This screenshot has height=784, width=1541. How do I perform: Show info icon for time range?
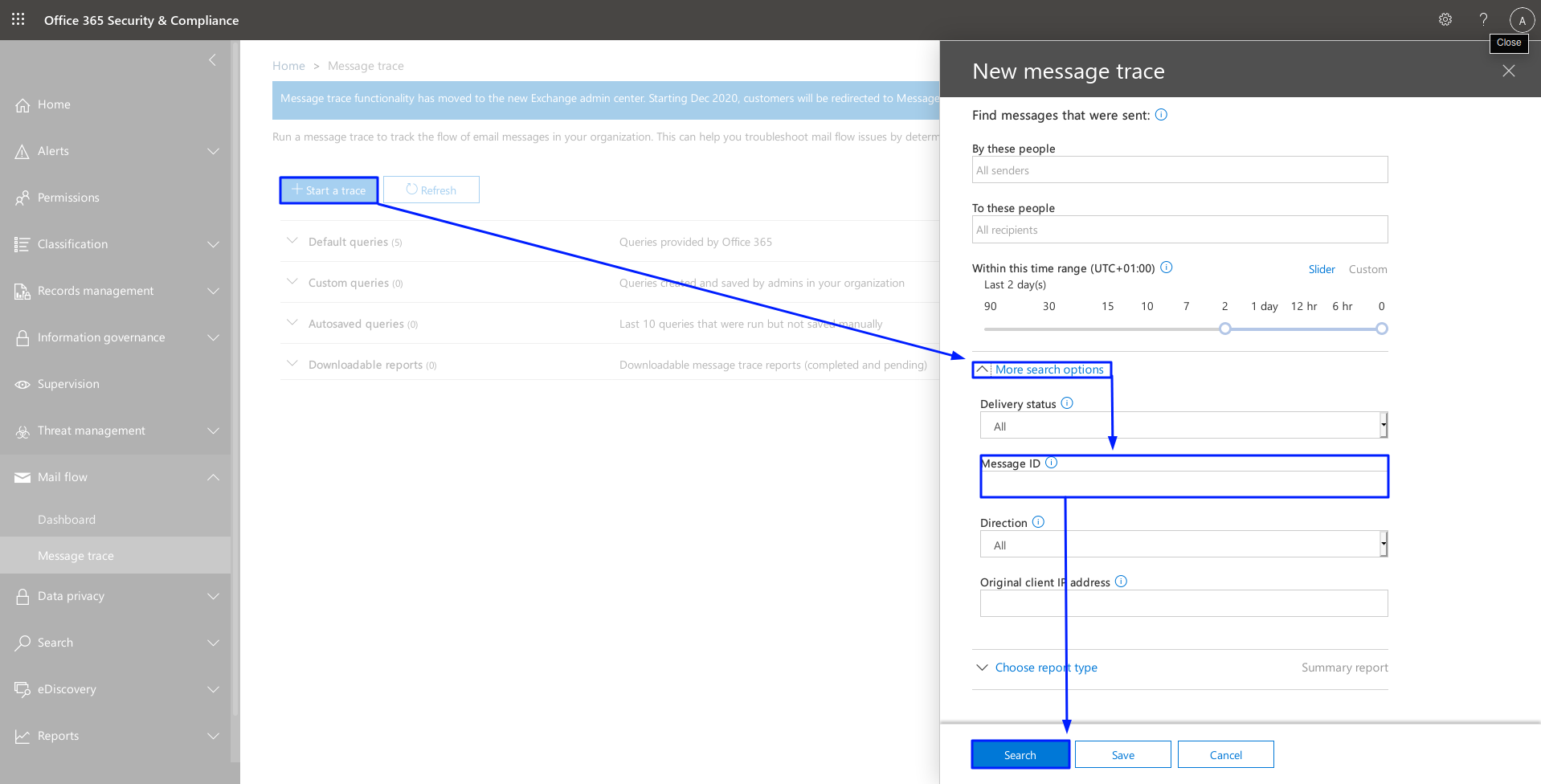coord(1167,267)
